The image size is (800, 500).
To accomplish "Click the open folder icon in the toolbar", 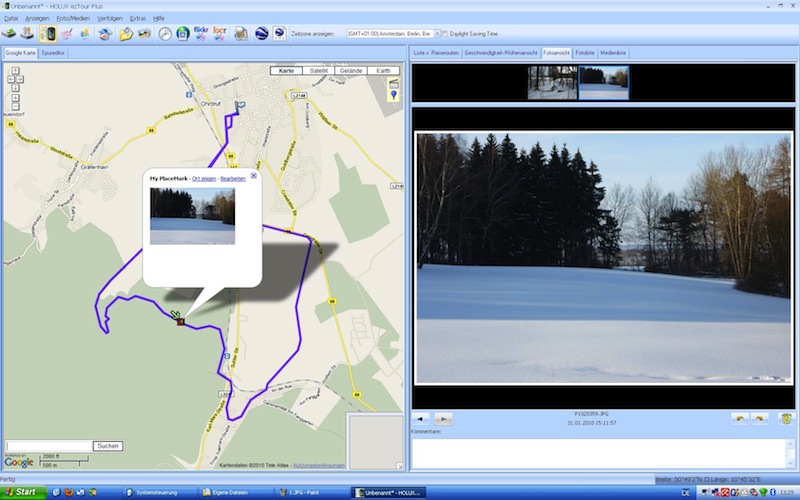I will pos(126,33).
